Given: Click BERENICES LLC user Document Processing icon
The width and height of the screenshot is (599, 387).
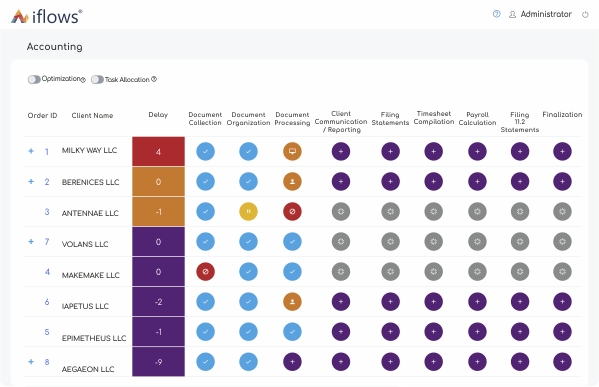Looking at the screenshot, I should point(292,181).
